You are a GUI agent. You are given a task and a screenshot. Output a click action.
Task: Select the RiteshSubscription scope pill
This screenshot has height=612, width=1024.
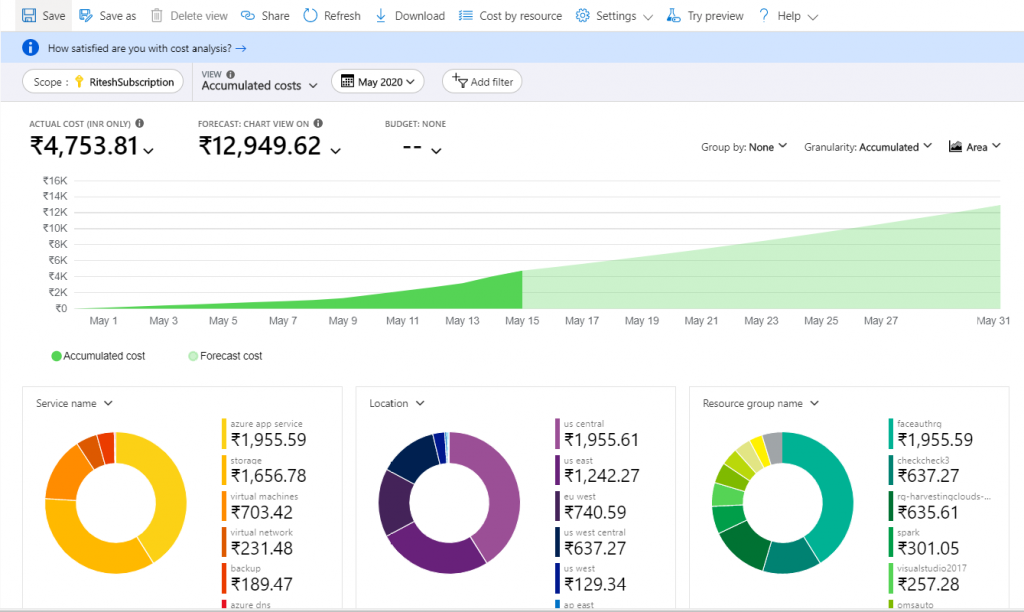click(104, 82)
